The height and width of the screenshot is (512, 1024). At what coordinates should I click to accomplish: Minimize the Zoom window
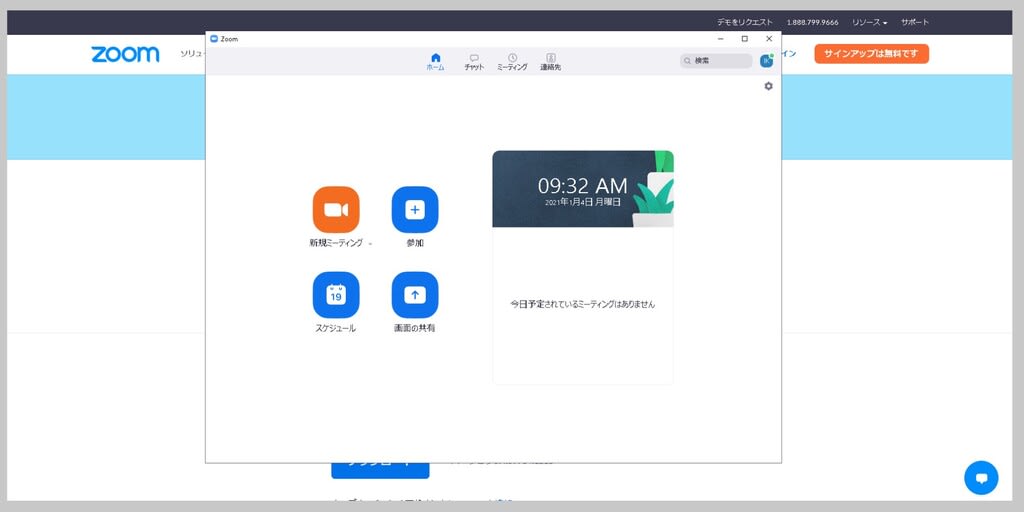coord(720,39)
